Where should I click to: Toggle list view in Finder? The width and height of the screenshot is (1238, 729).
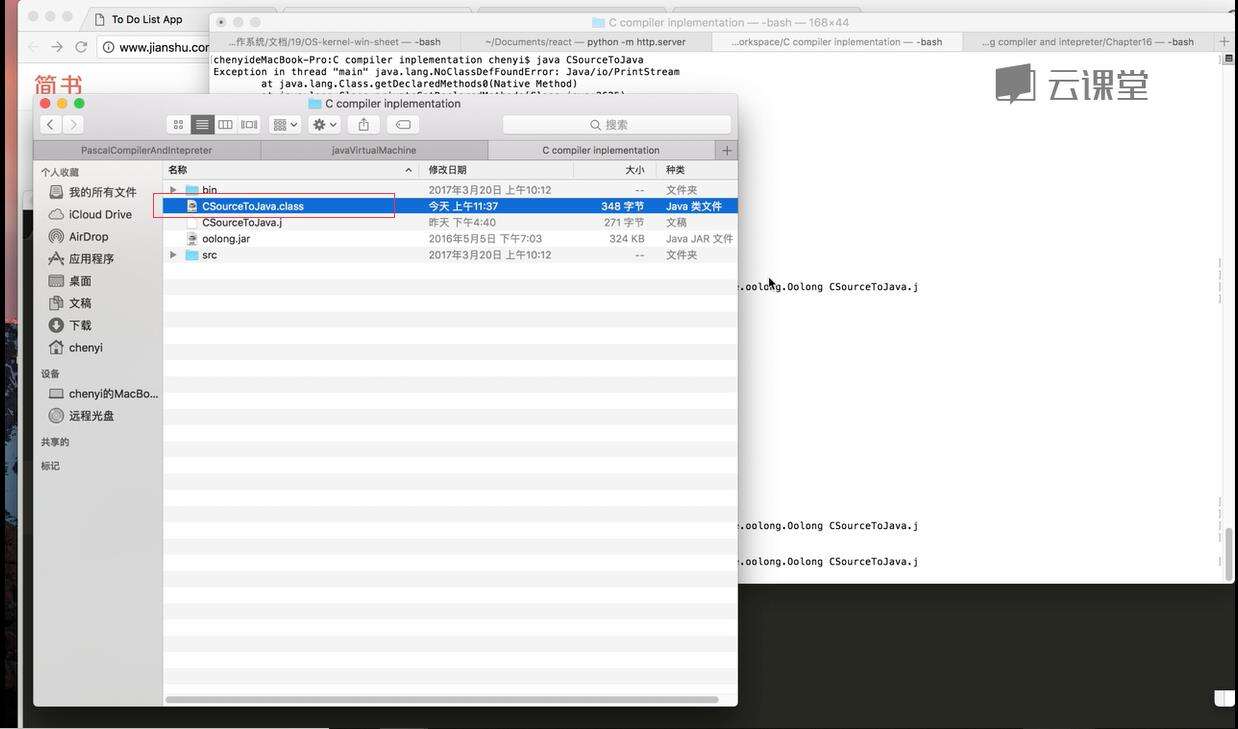(x=202, y=125)
